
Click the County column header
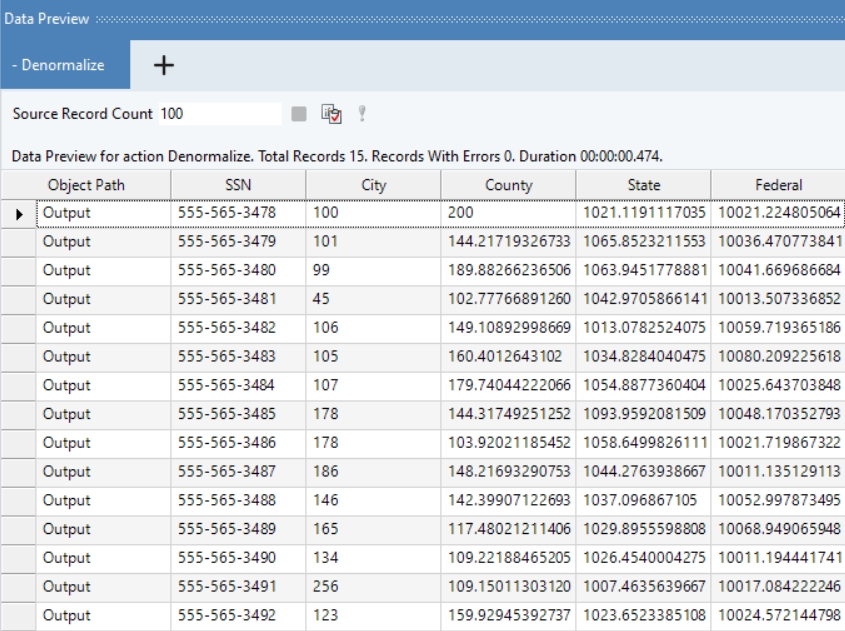pos(508,185)
